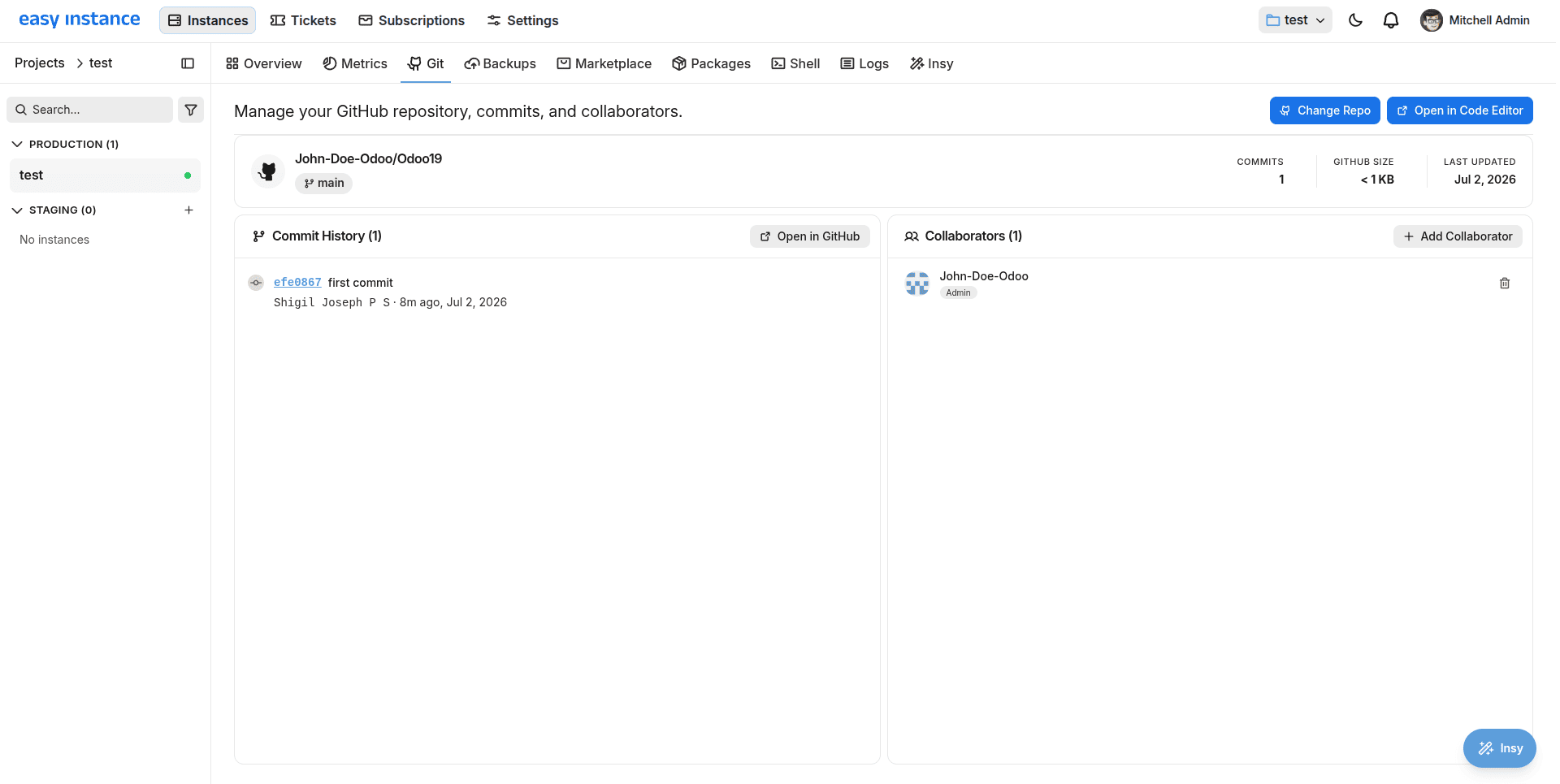The width and height of the screenshot is (1560, 784).
Task: Click the Commit History (1) heading
Action: [327, 236]
